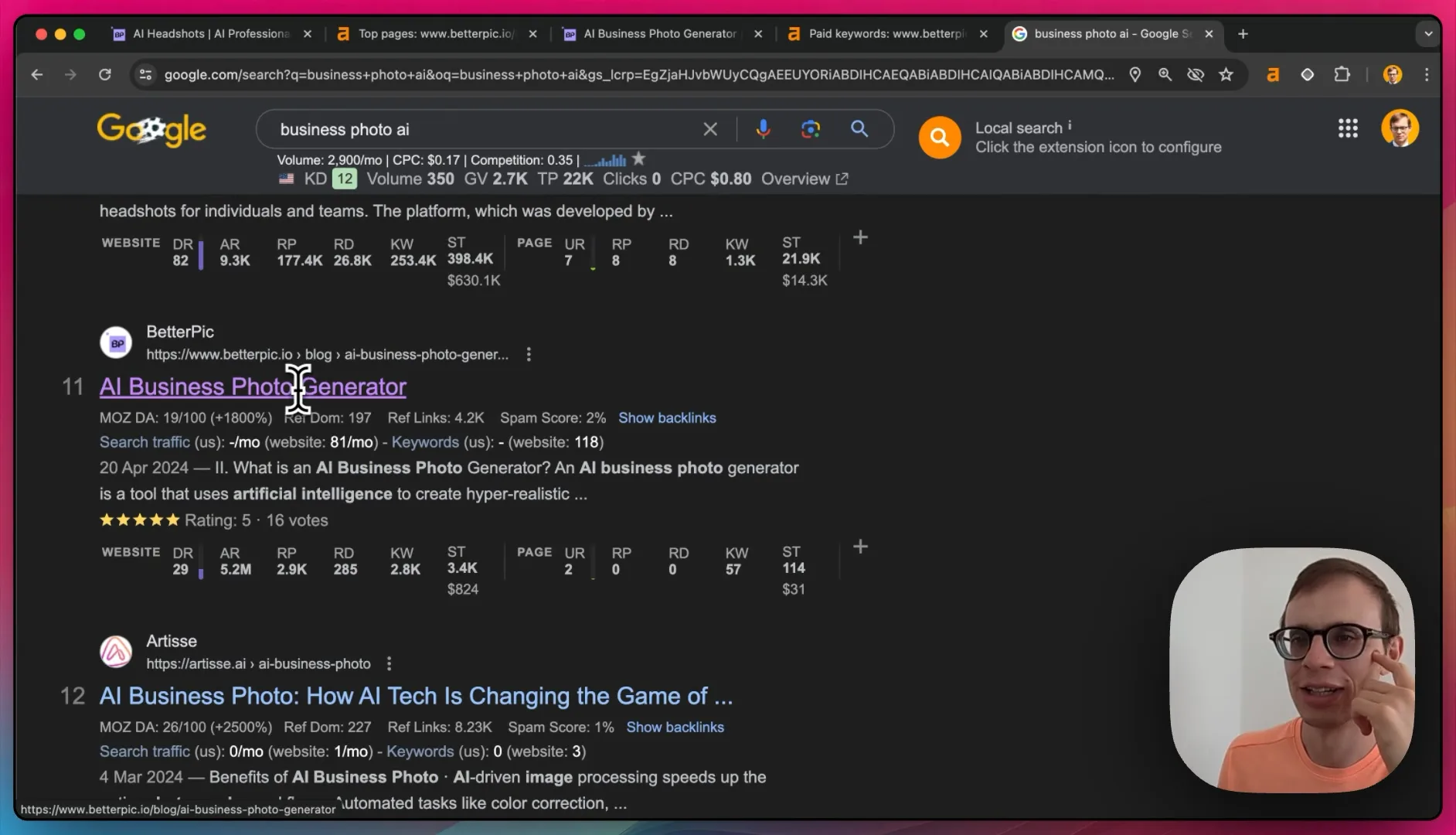This screenshot has width=1456, height=835.
Task: Bookmark this page with the star icon
Action: click(1226, 74)
